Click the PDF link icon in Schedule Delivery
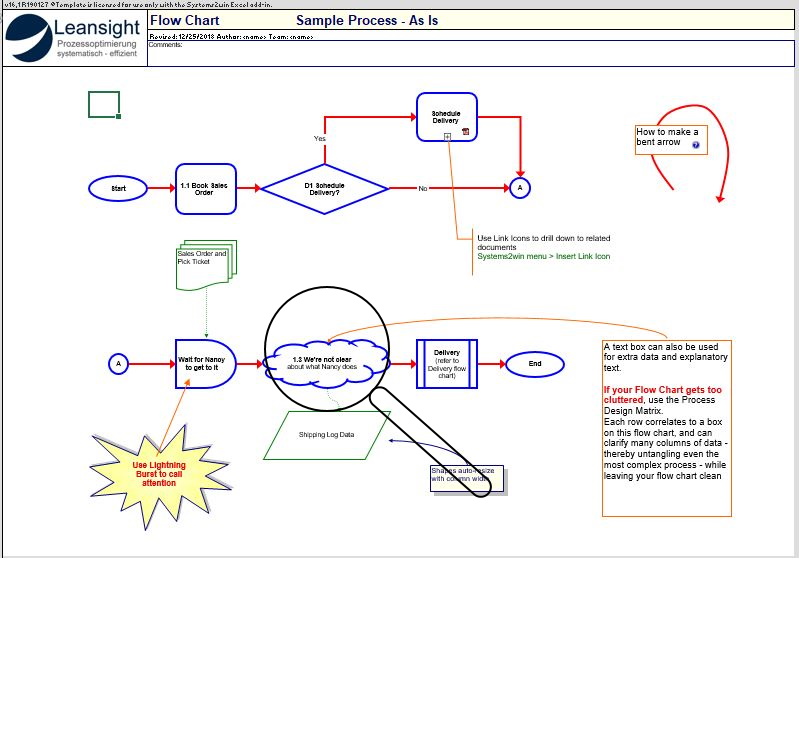This screenshot has height=743, width=799. coord(465,131)
